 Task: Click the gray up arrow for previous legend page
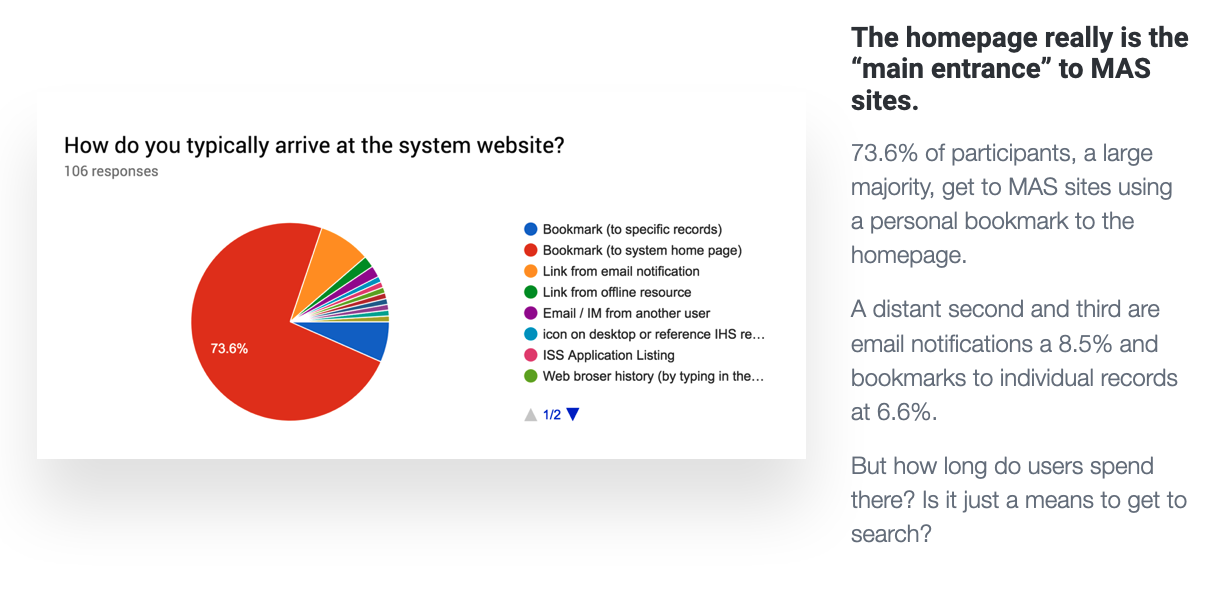coord(531,414)
